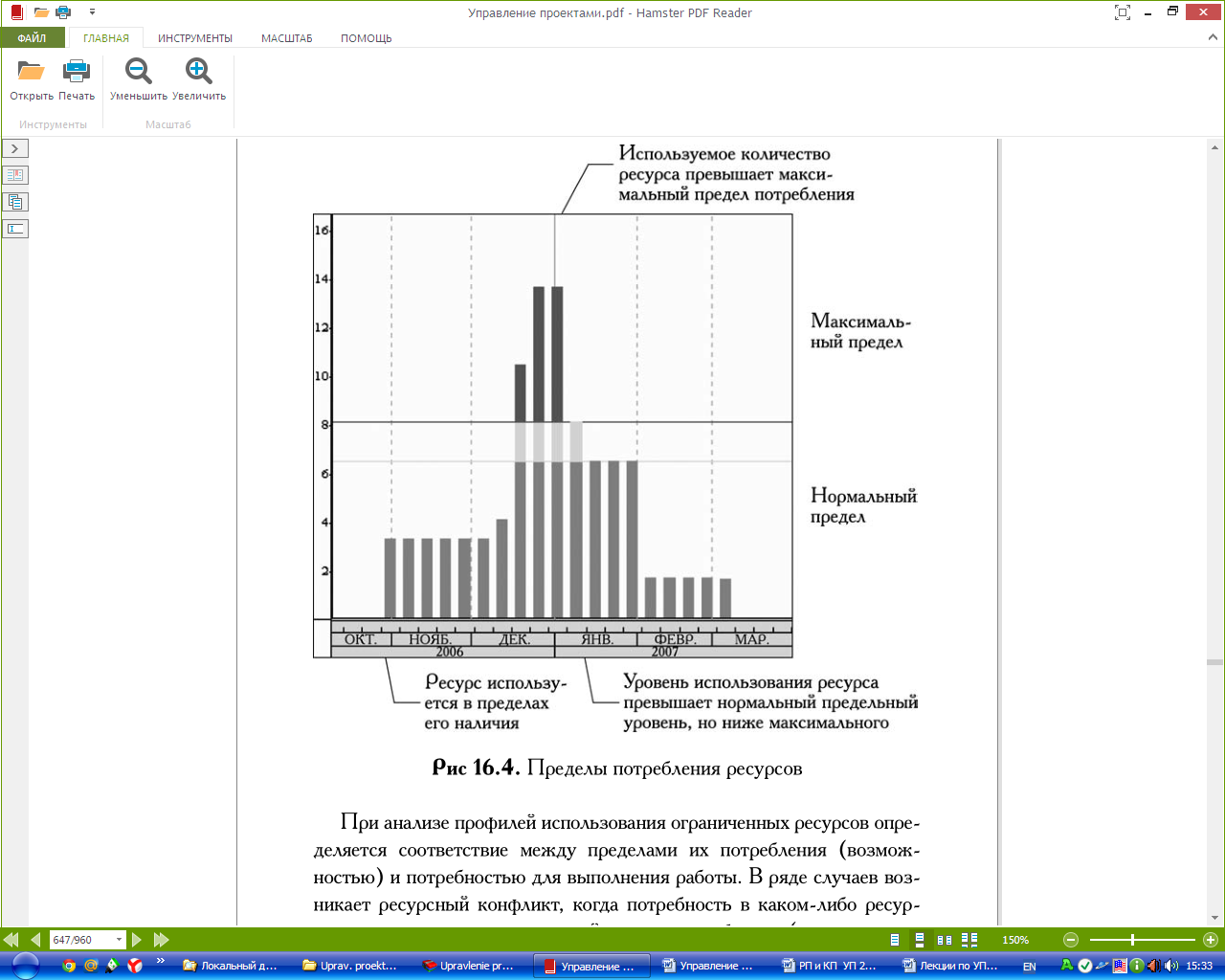Click the 'Максимальный предел' chart label
Image resolution: width=1225 pixels, height=980 pixels.
[860, 331]
